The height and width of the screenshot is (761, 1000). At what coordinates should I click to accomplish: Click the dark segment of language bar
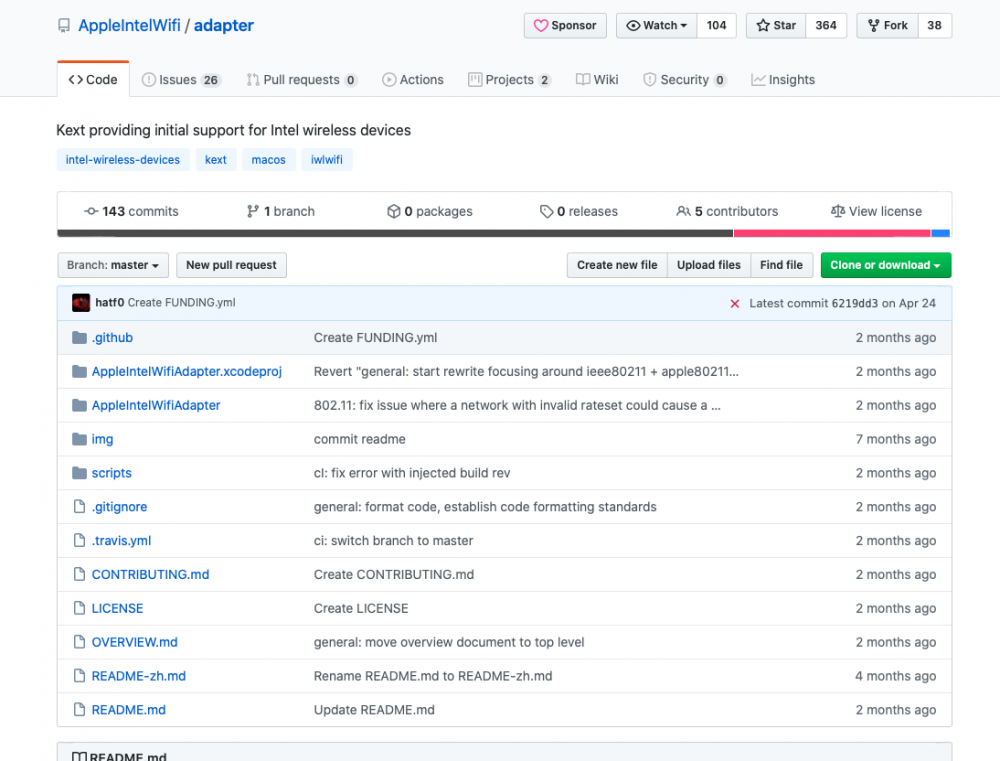pos(395,233)
